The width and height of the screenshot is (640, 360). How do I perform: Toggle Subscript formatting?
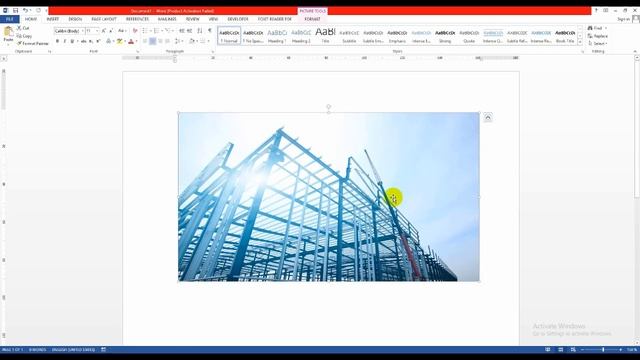91,41
